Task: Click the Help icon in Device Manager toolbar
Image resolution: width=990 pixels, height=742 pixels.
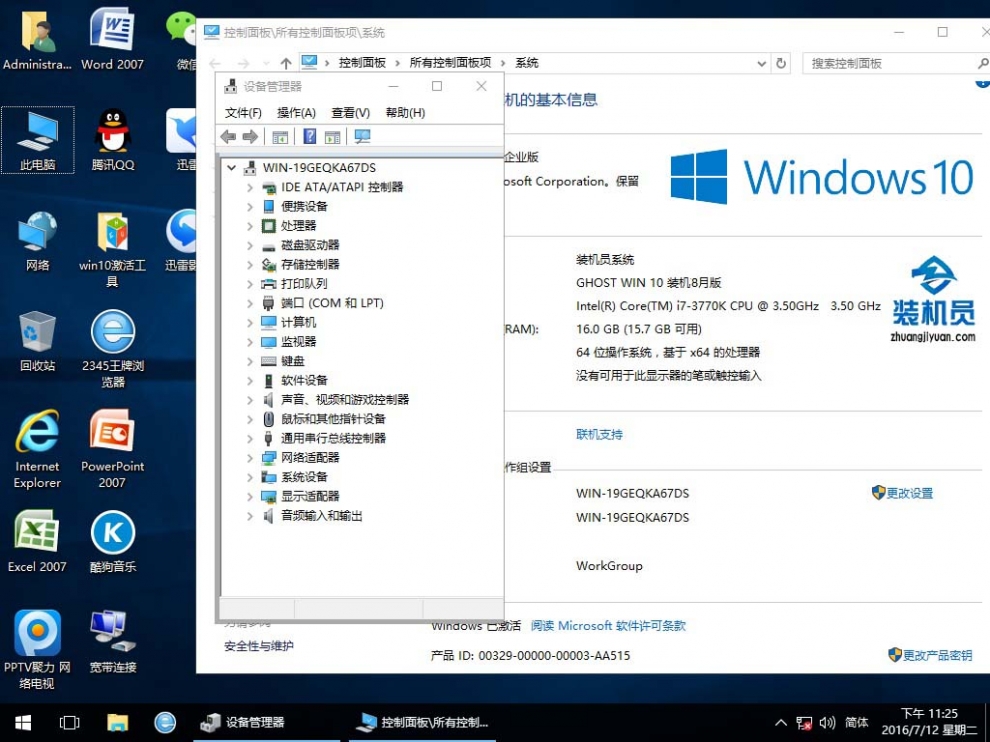Action: [x=310, y=137]
